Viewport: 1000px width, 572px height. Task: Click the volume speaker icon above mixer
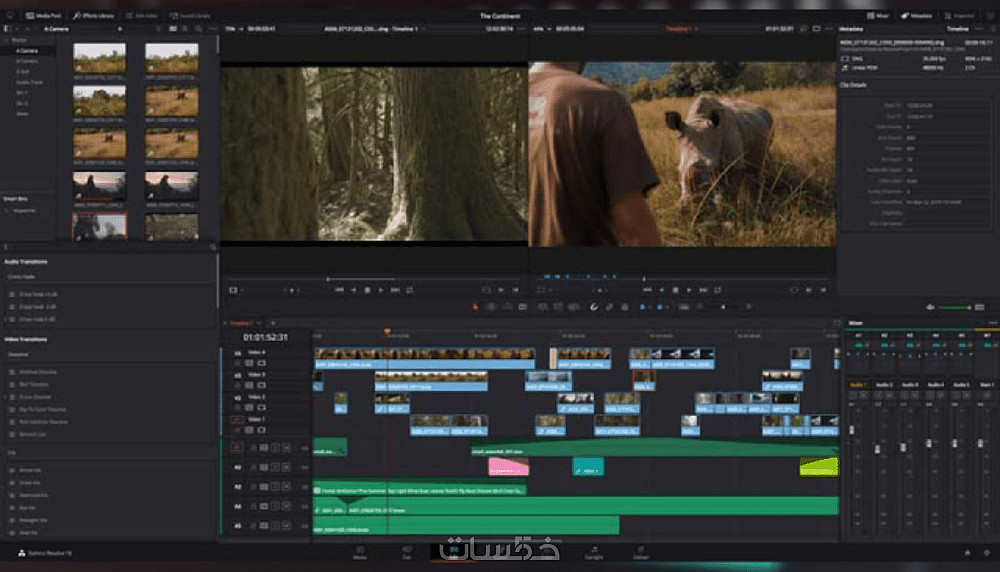click(929, 307)
